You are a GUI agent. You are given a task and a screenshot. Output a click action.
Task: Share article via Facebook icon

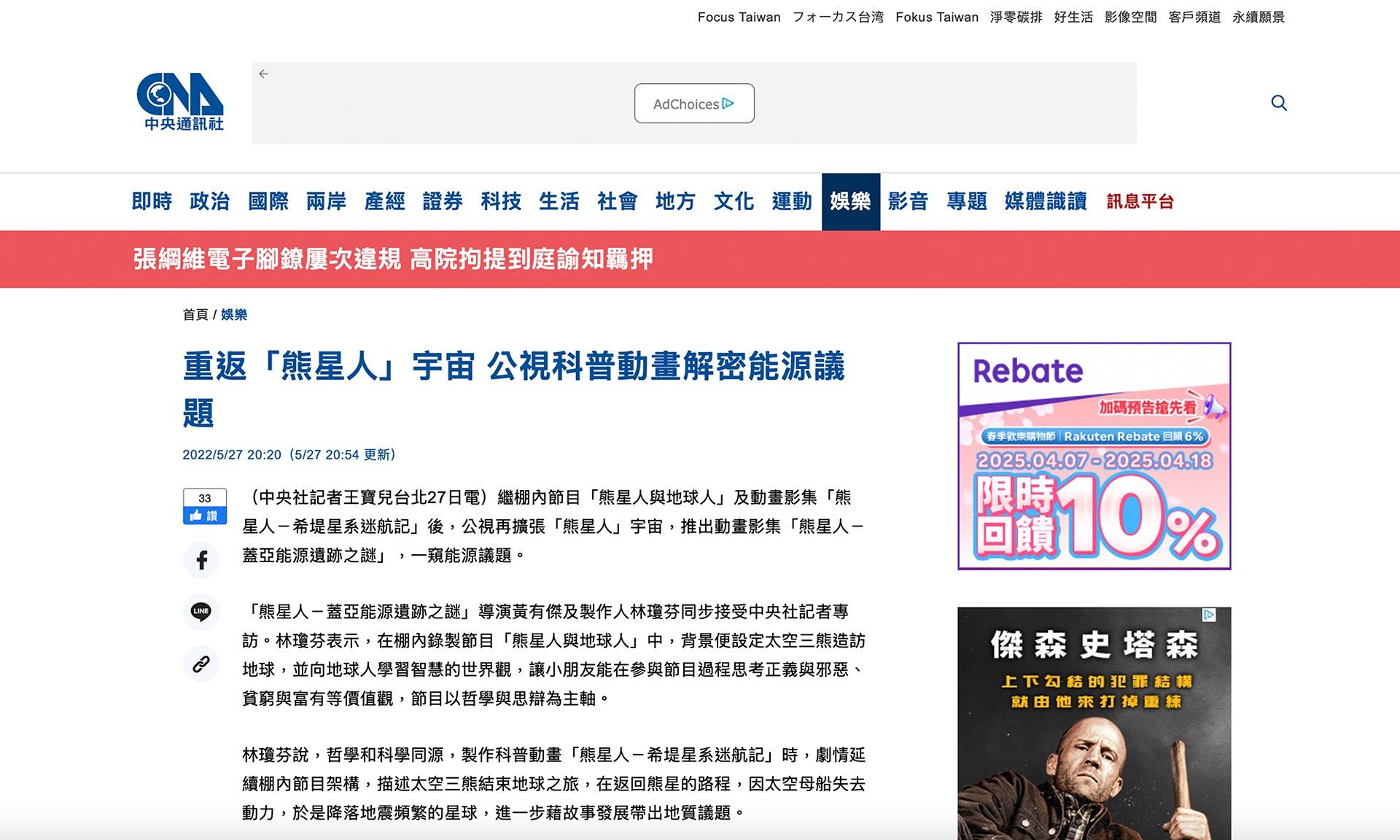[x=201, y=560]
